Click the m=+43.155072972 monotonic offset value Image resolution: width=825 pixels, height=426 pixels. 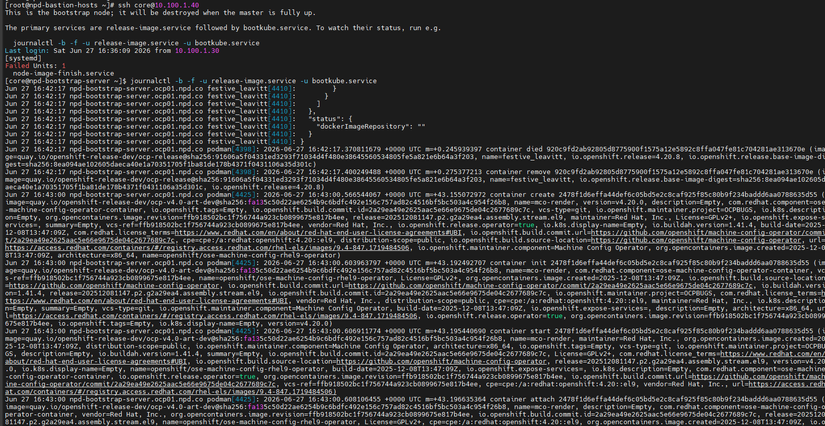(x=455, y=194)
